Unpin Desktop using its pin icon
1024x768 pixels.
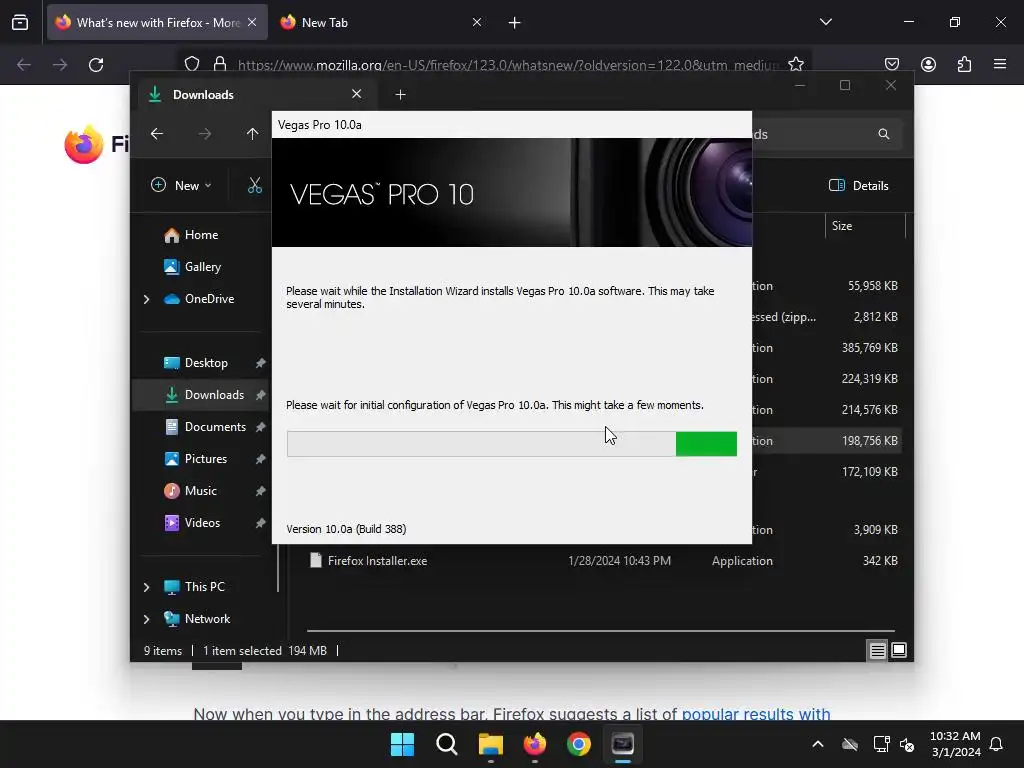[261, 363]
